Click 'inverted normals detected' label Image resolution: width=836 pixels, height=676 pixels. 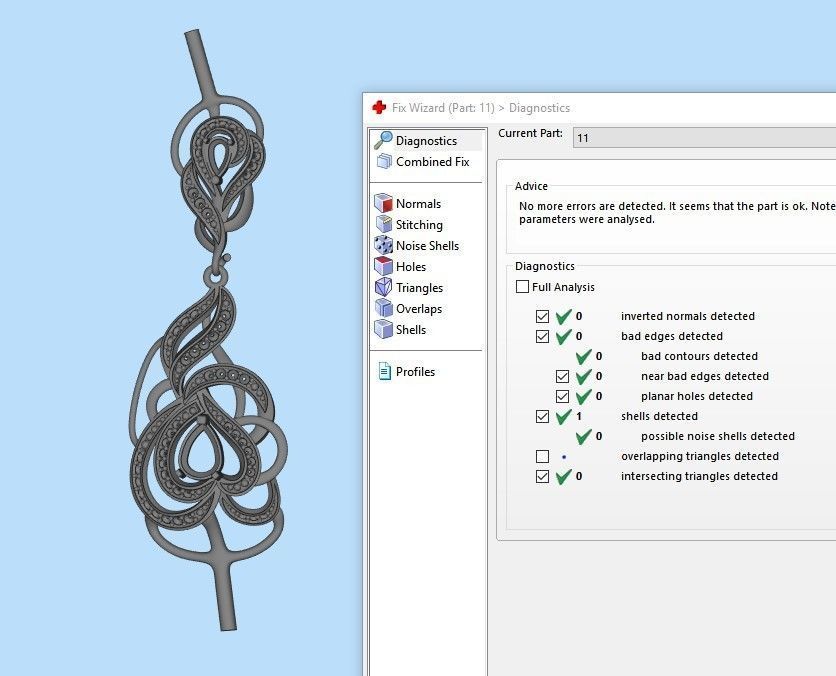pos(688,316)
